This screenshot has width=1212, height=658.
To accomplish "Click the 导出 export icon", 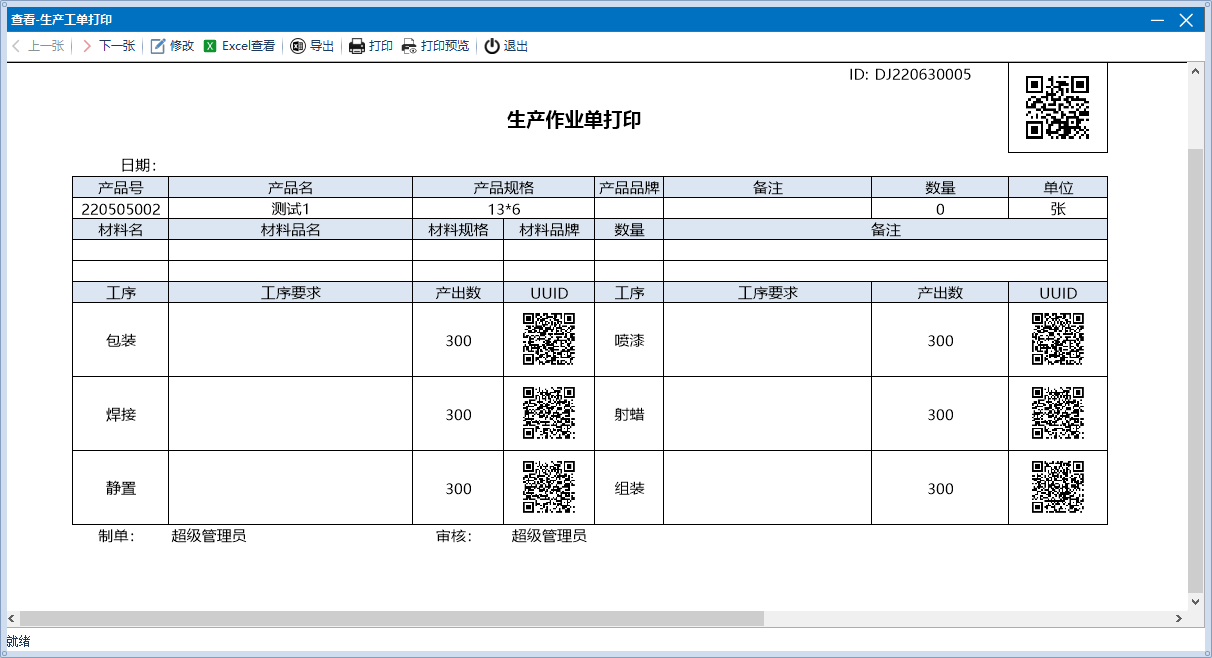I will (x=298, y=46).
